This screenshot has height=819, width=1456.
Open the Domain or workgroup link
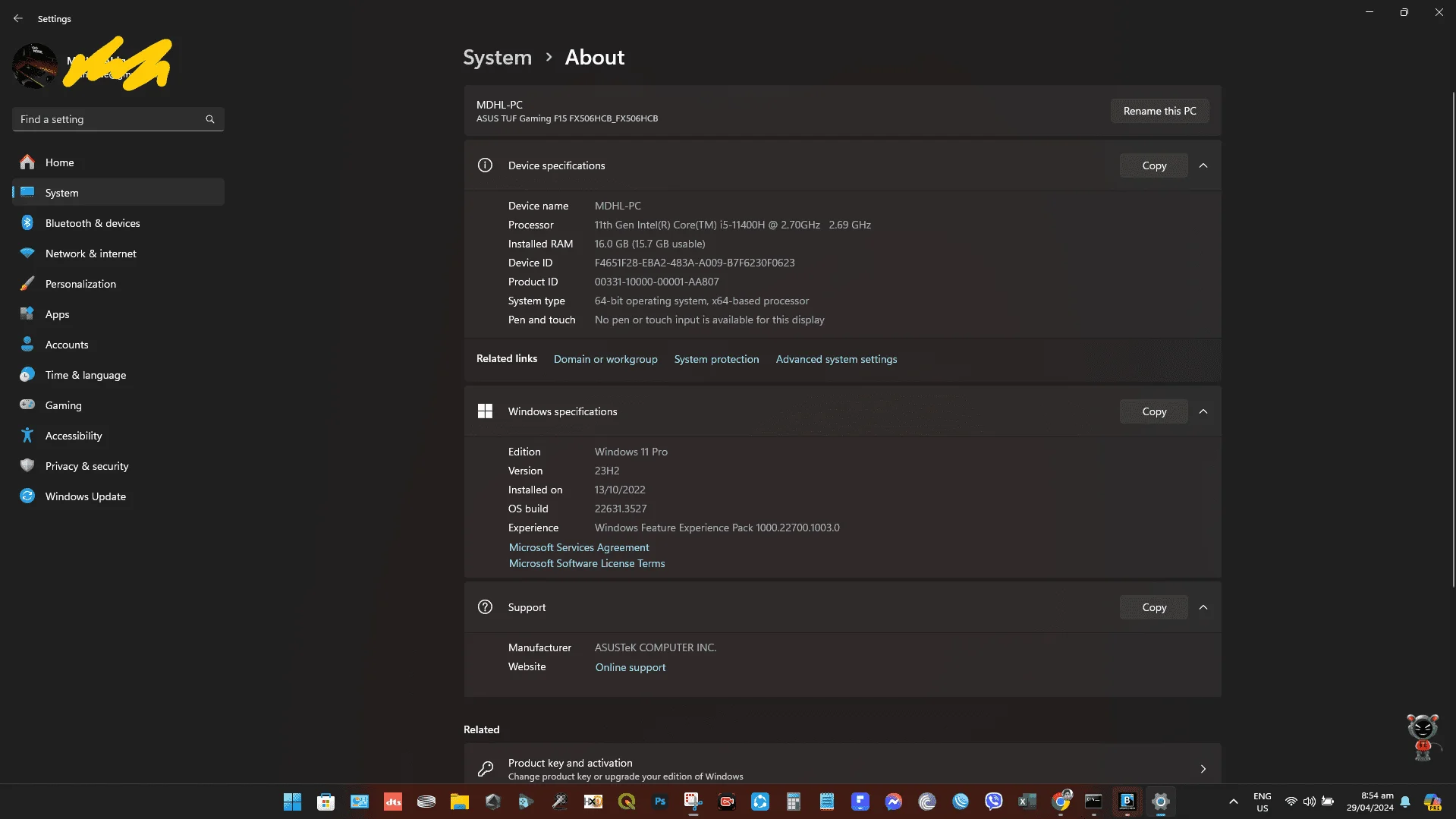click(605, 359)
